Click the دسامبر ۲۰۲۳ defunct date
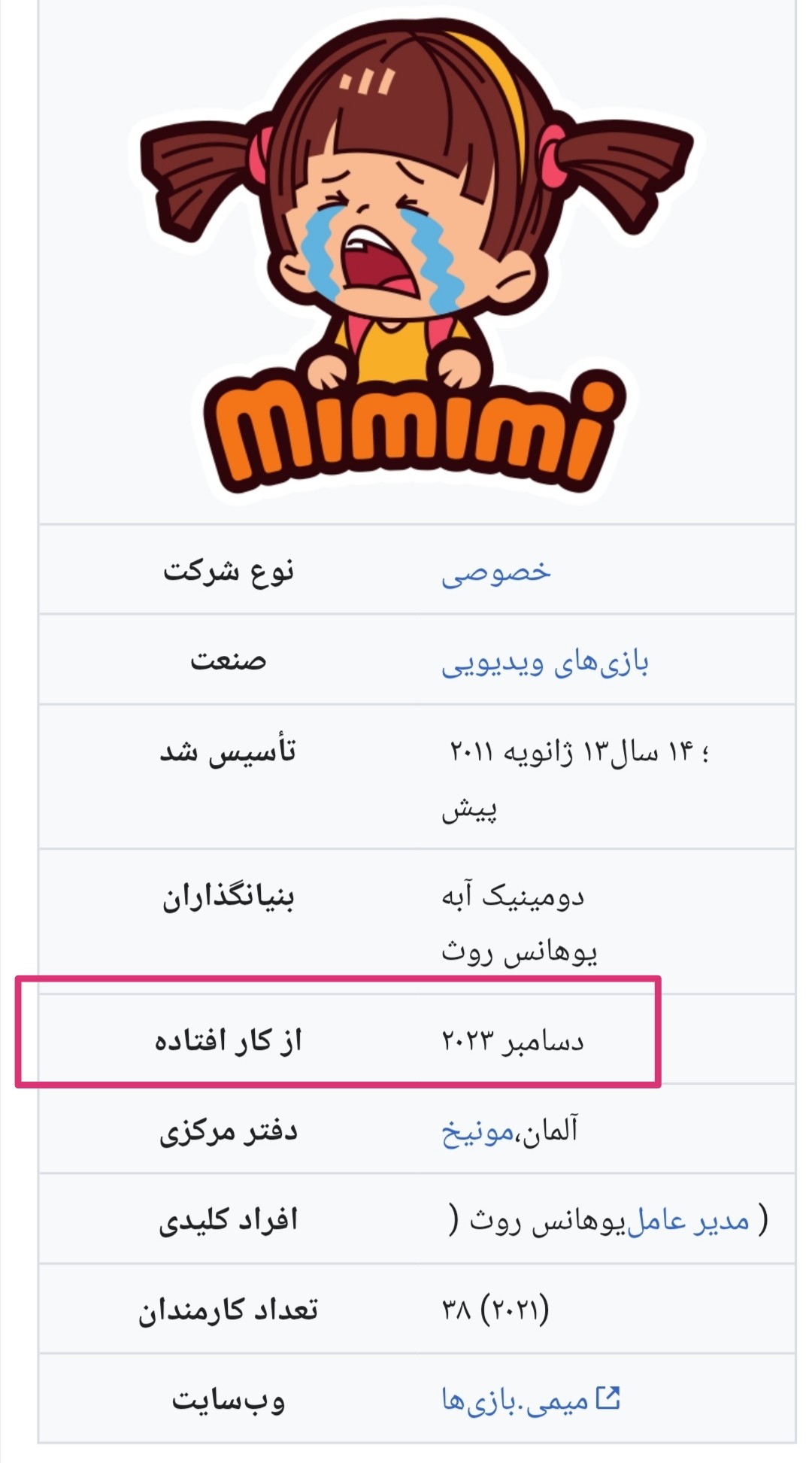This screenshot has width=812, height=1463. pos(513,1041)
